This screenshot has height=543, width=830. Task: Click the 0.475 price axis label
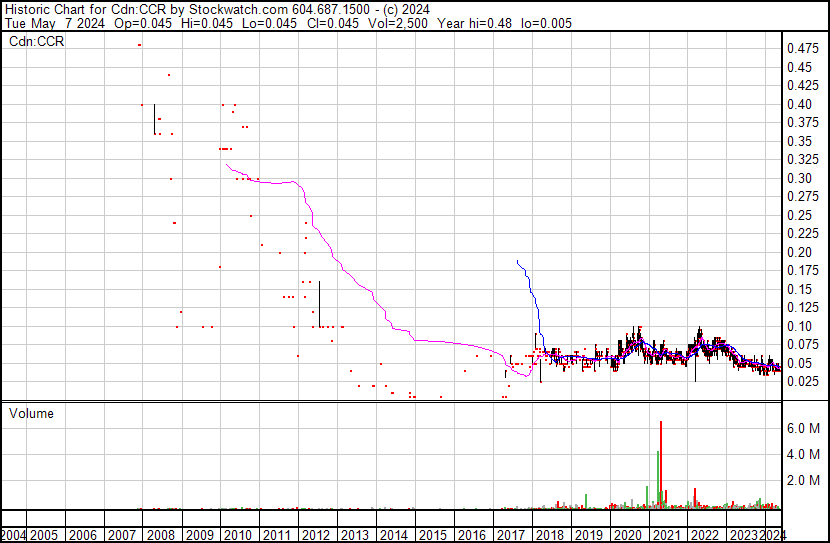pyautogui.click(x=802, y=49)
